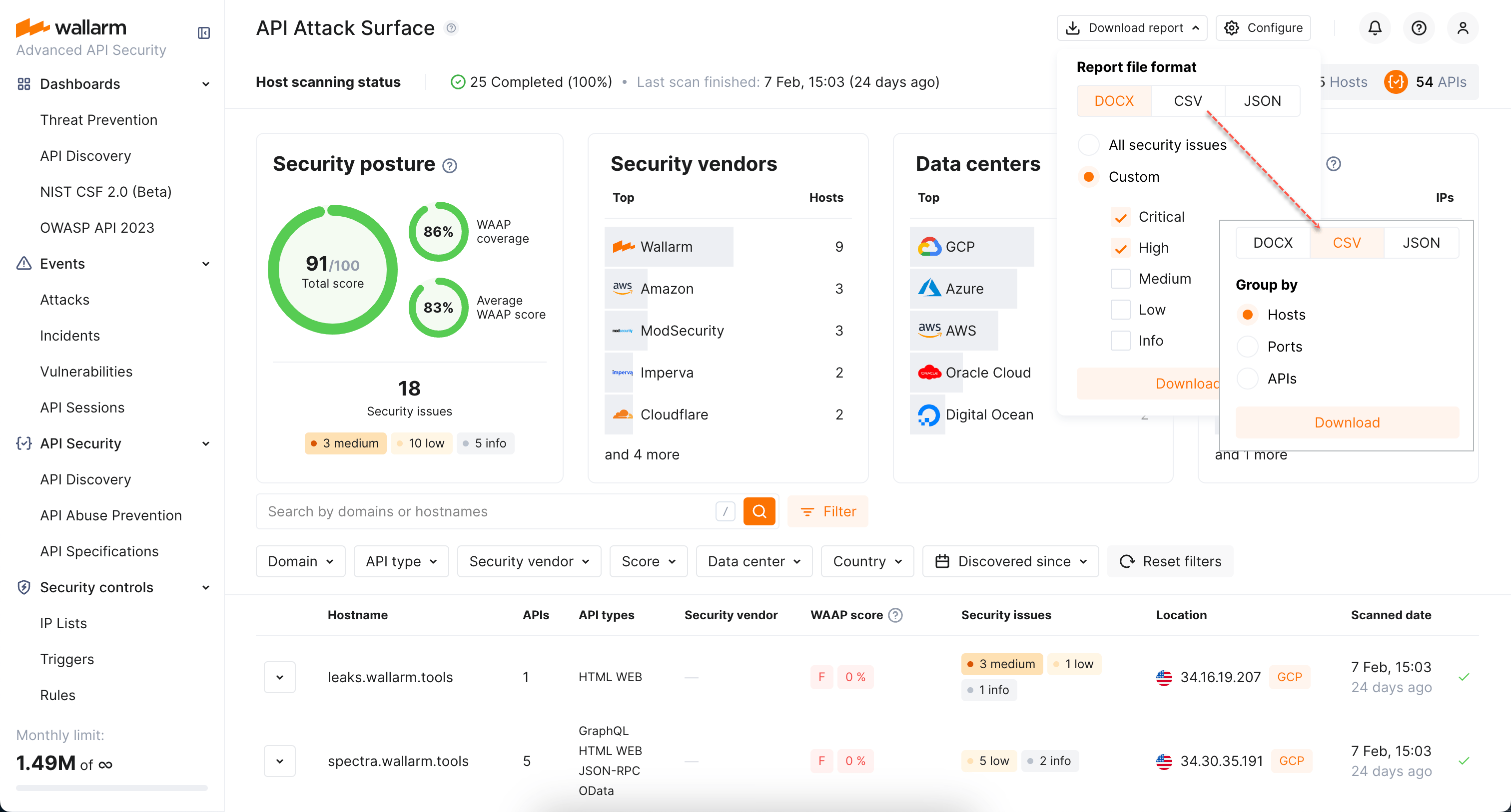Open Vulnerabilities in the sidebar menu
Image resolution: width=1511 pixels, height=812 pixels.
(x=86, y=372)
